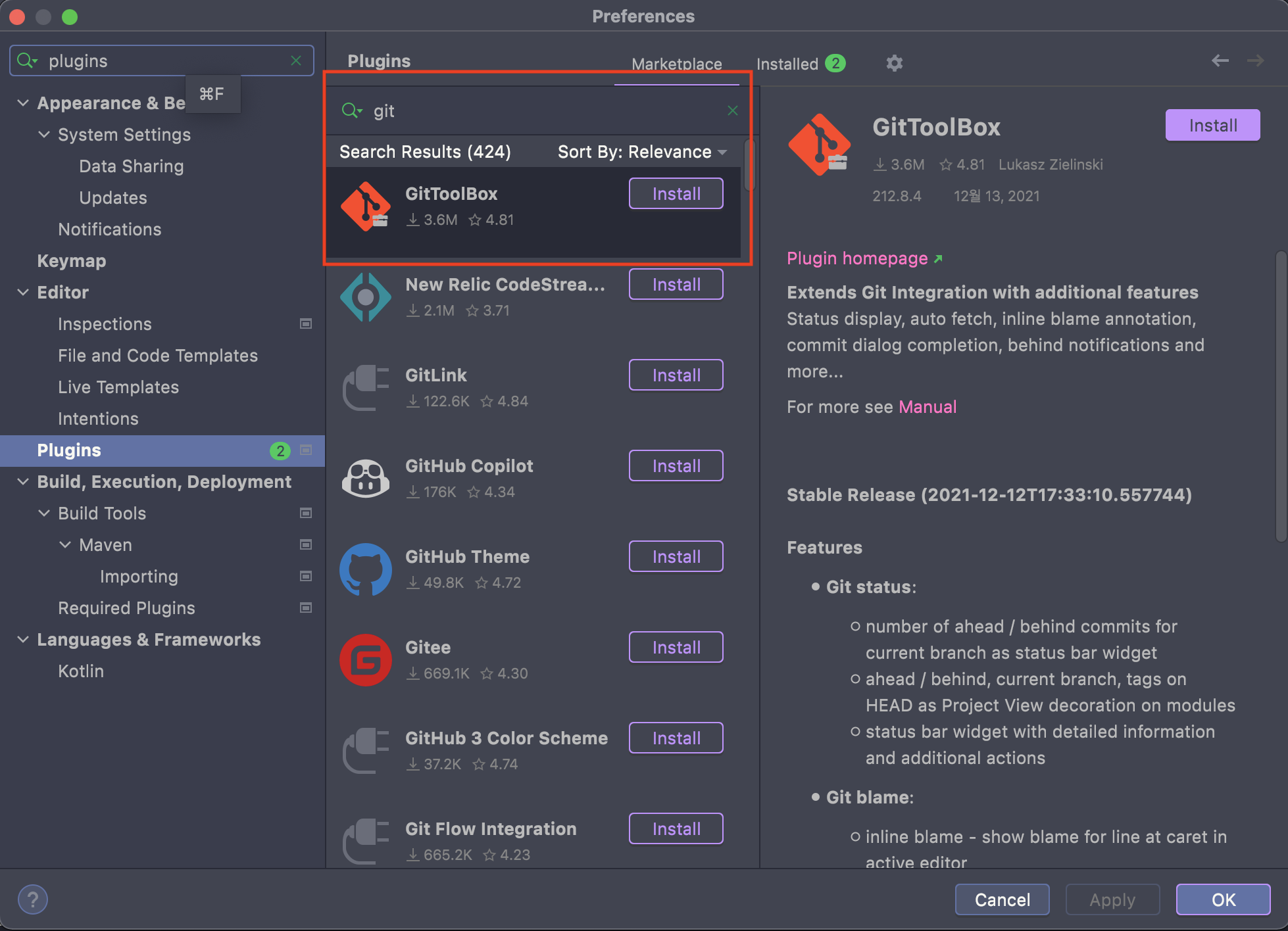Collapse the Editor section
This screenshot has width=1288, height=931.
pyautogui.click(x=24, y=293)
